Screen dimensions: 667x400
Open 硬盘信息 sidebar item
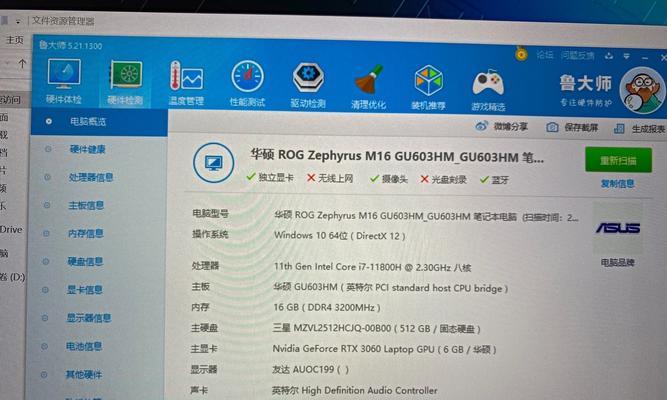85,262
